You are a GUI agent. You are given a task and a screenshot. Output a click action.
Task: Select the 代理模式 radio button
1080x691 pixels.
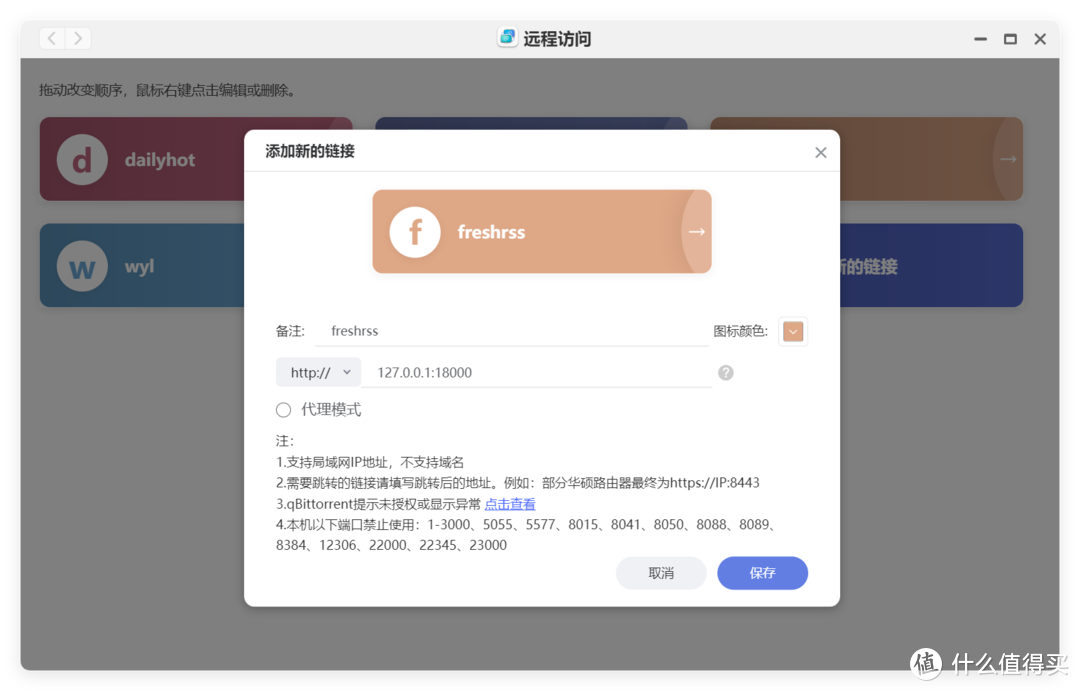(282, 409)
